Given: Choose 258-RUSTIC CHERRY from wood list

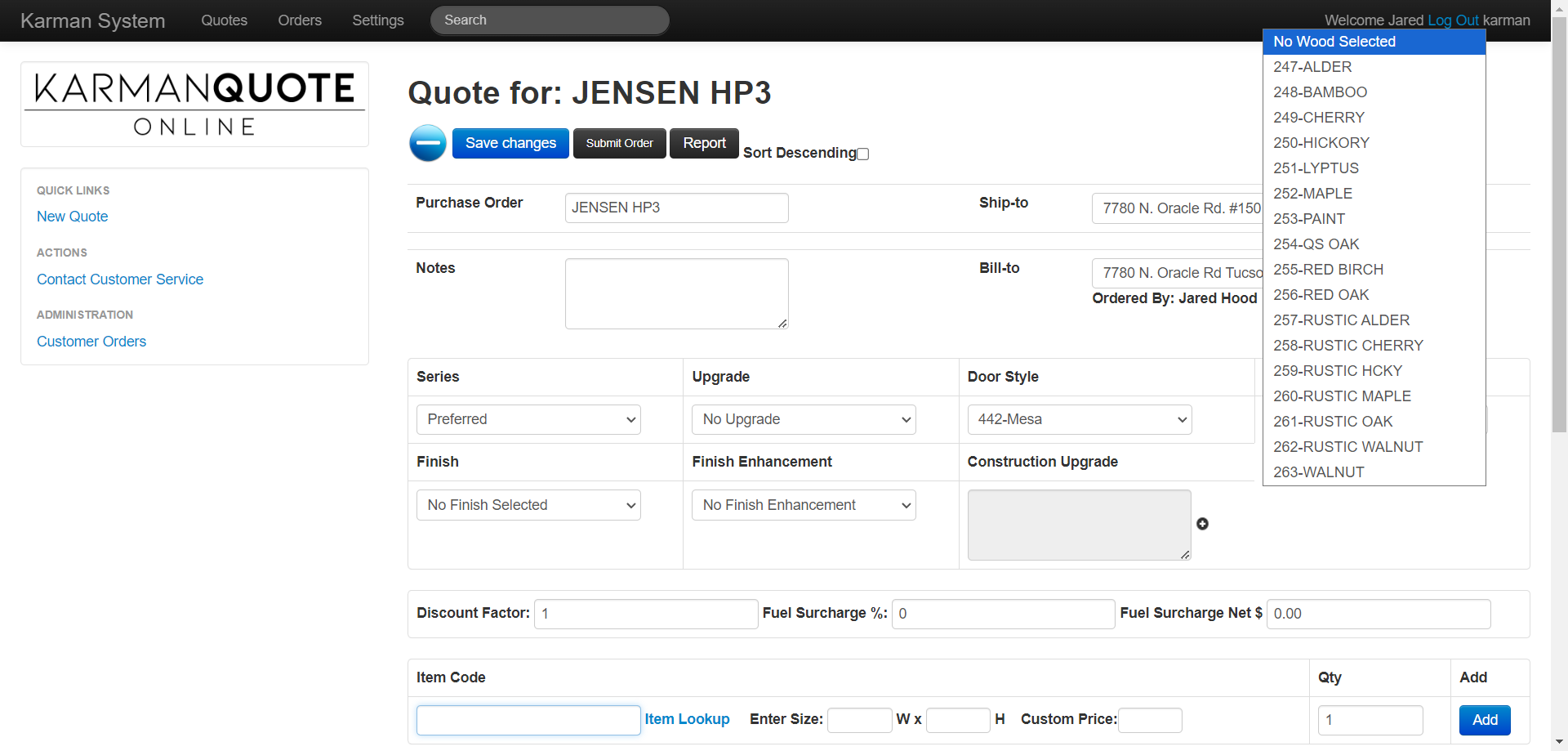Looking at the screenshot, I should coord(1374,346).
